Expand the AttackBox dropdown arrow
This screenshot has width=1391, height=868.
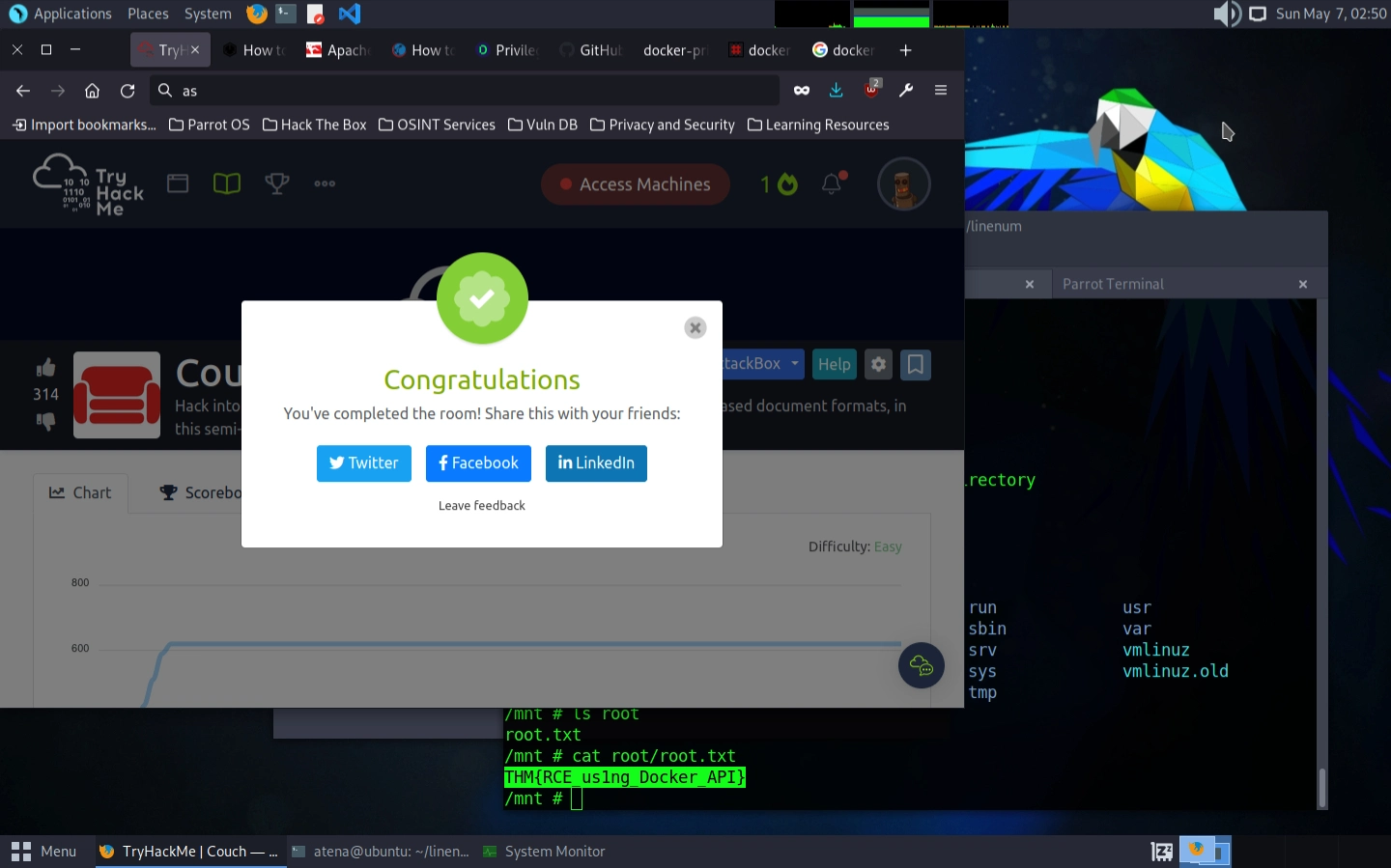coord(795,364)
